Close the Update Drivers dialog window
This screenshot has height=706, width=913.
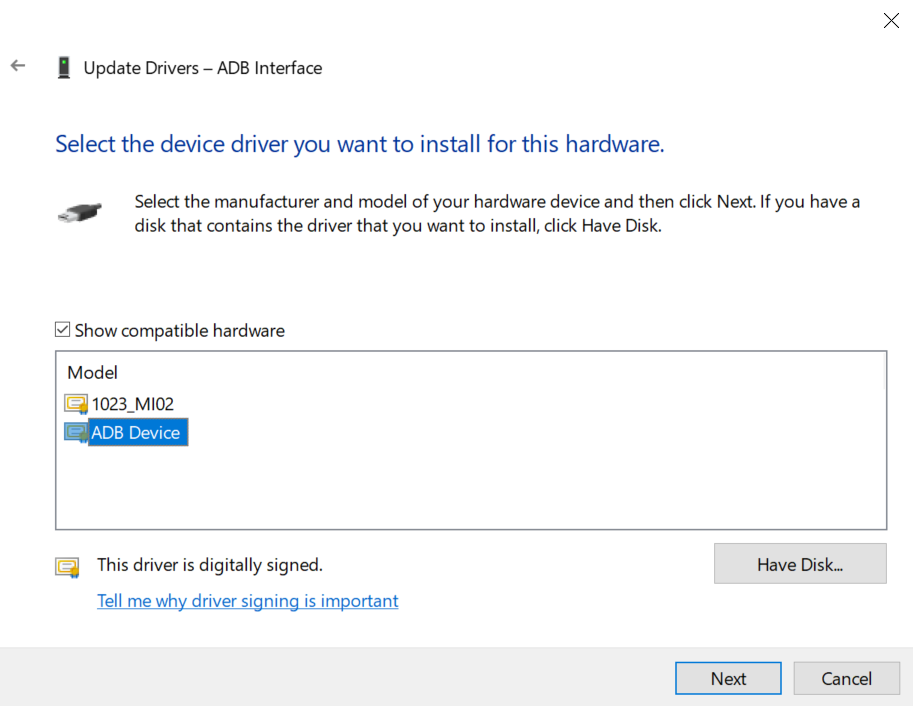pos(890,20)
